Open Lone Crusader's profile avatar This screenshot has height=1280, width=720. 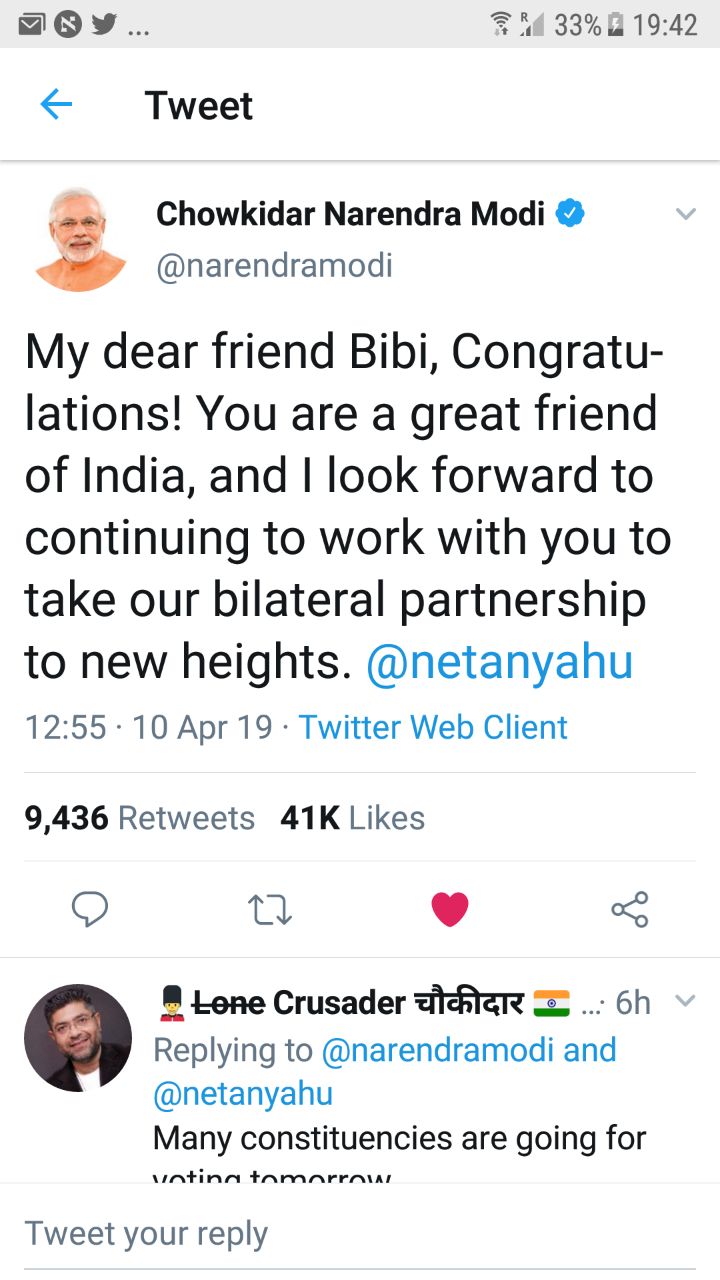tap(78, 1037)
